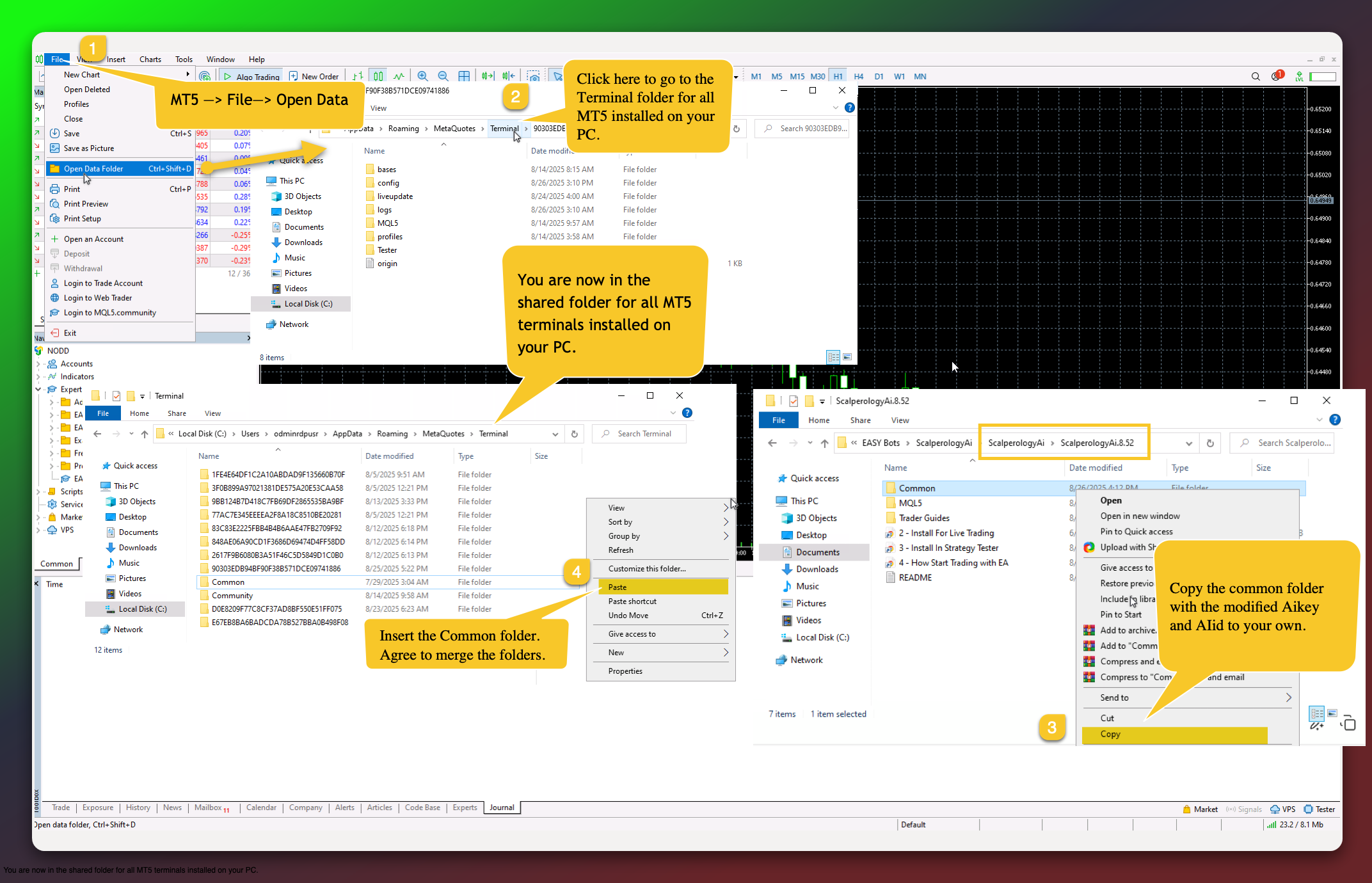This screenshot has height=883, width=1372.
Task: Click the Zoom In chart icon
Action: 422,76
